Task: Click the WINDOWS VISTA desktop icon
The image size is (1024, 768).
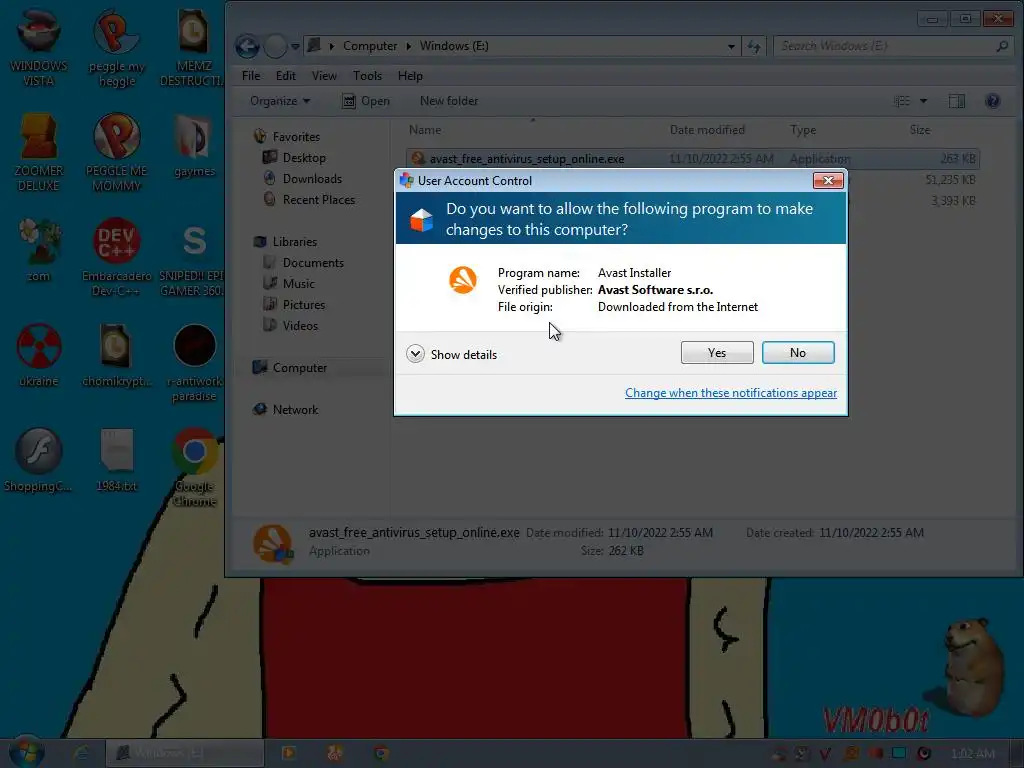Action: pos(39,49)
